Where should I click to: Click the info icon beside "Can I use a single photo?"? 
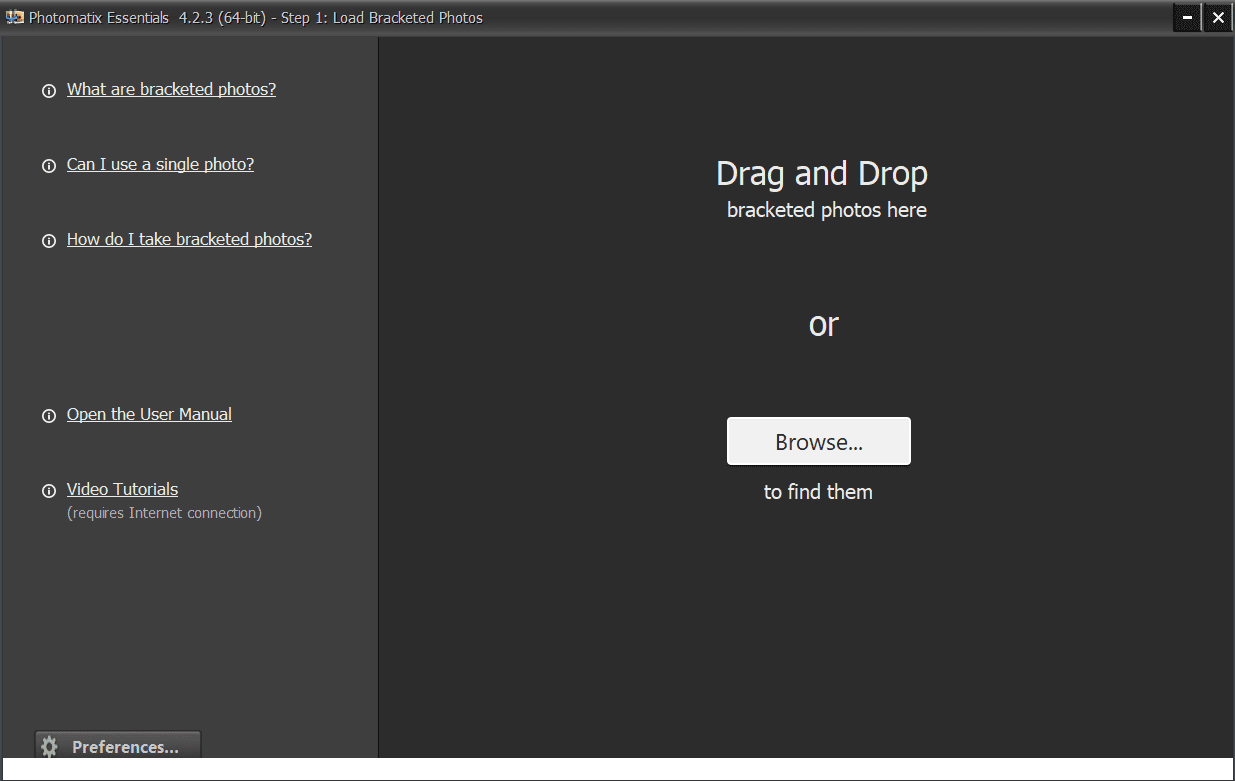coord(49,166)
